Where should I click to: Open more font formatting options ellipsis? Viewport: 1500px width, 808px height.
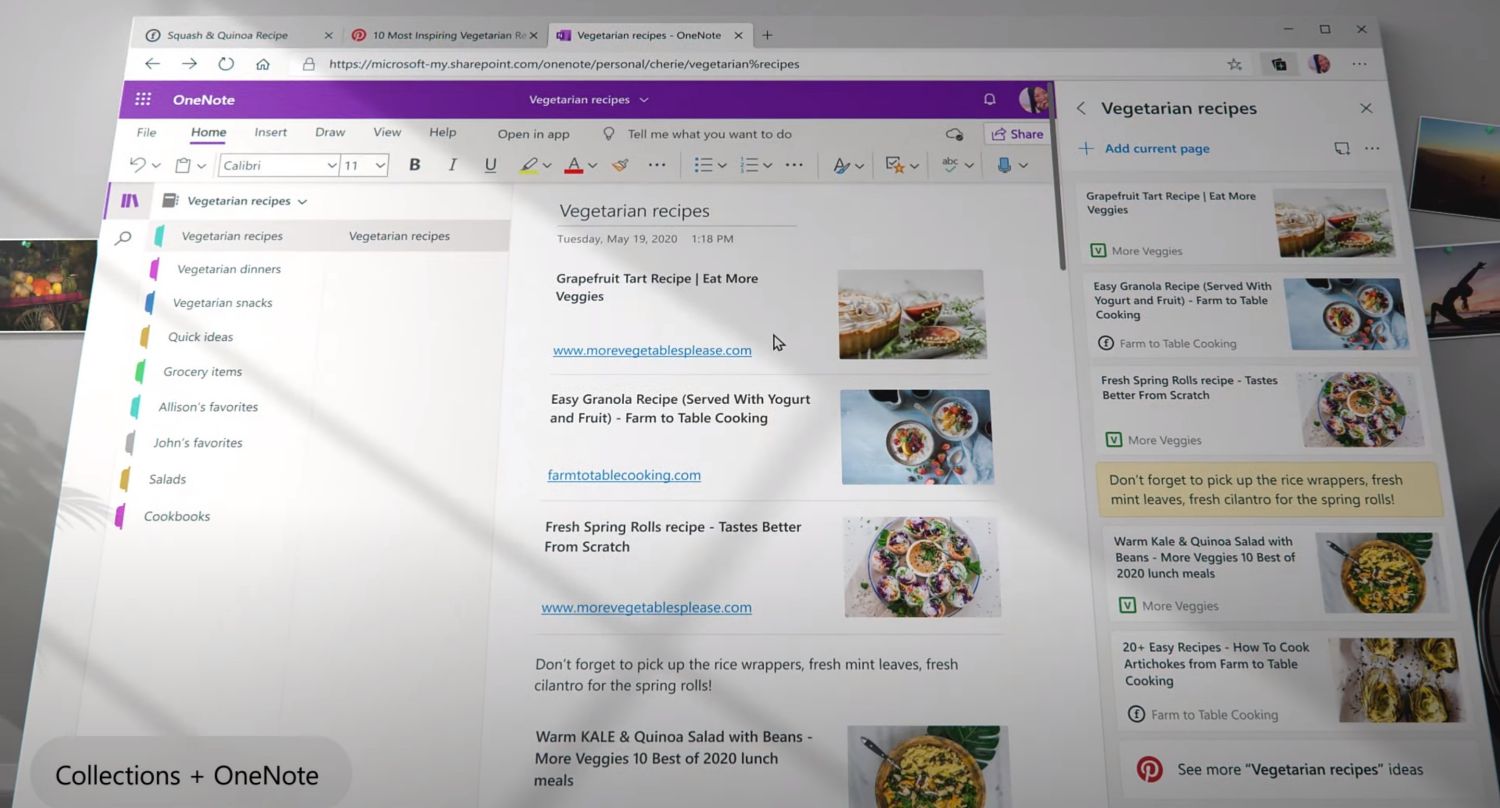pyautogui.click(x=657, y=165)
